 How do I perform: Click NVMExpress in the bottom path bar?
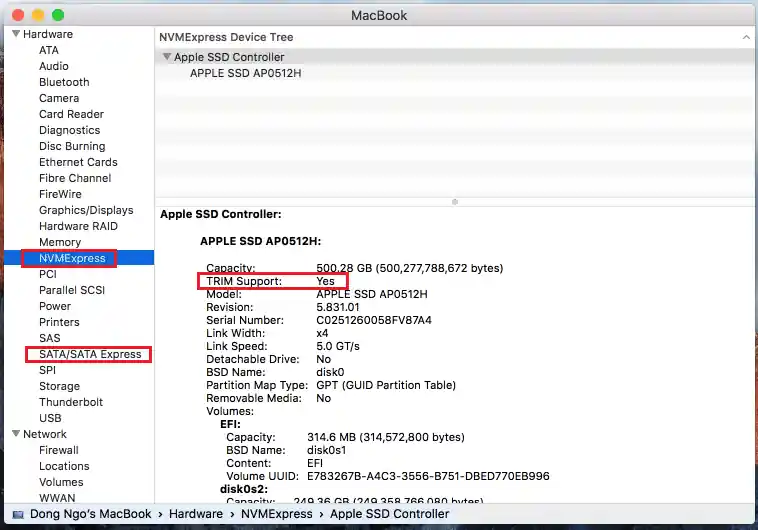(x=277, y=514)
